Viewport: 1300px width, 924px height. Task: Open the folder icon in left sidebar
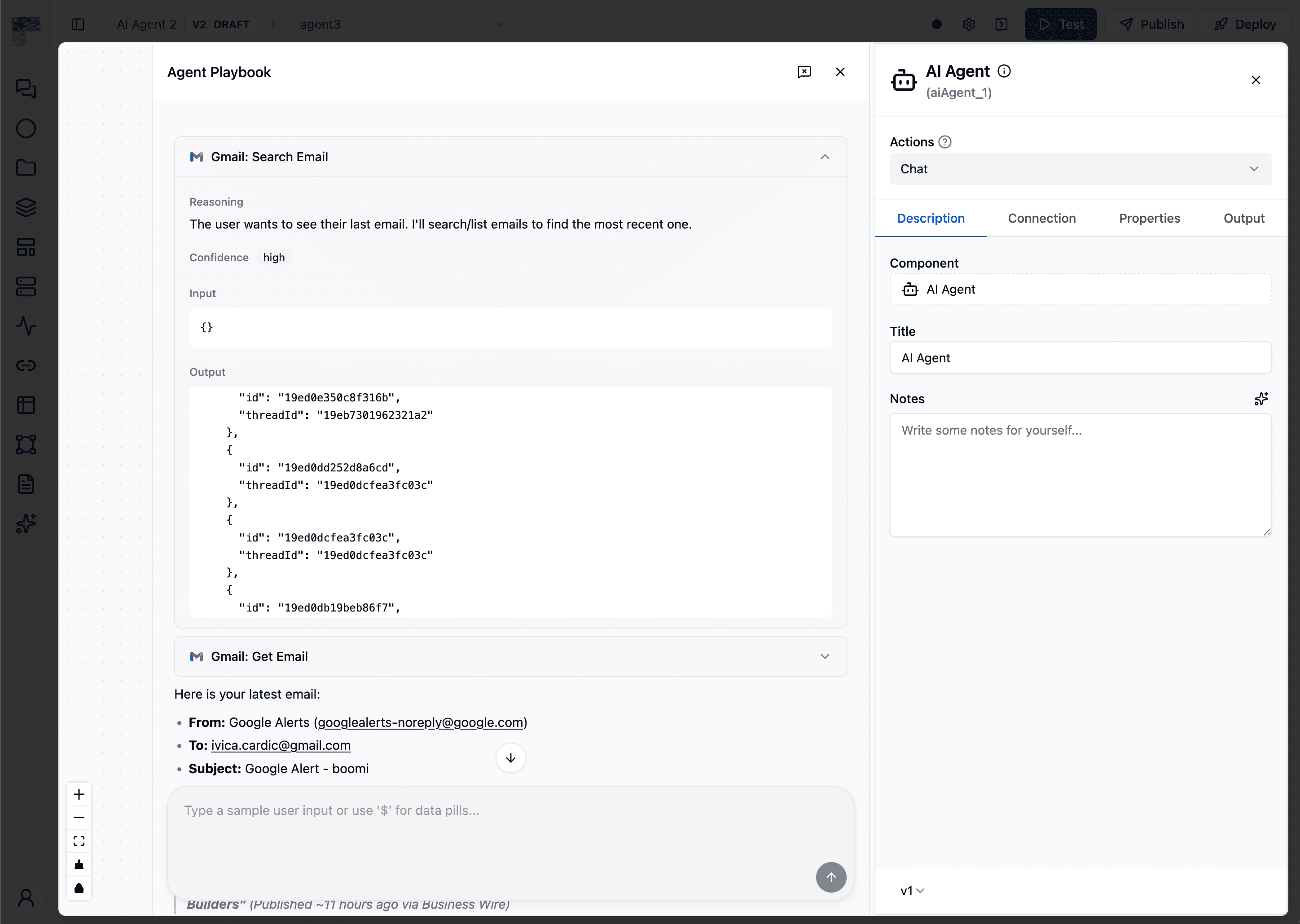point(26,168)
